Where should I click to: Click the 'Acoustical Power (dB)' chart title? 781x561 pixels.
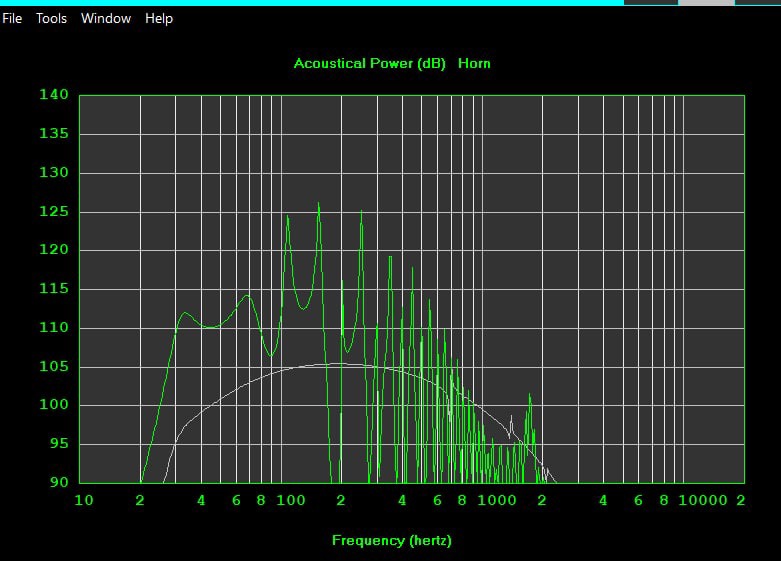click(370, 63)
